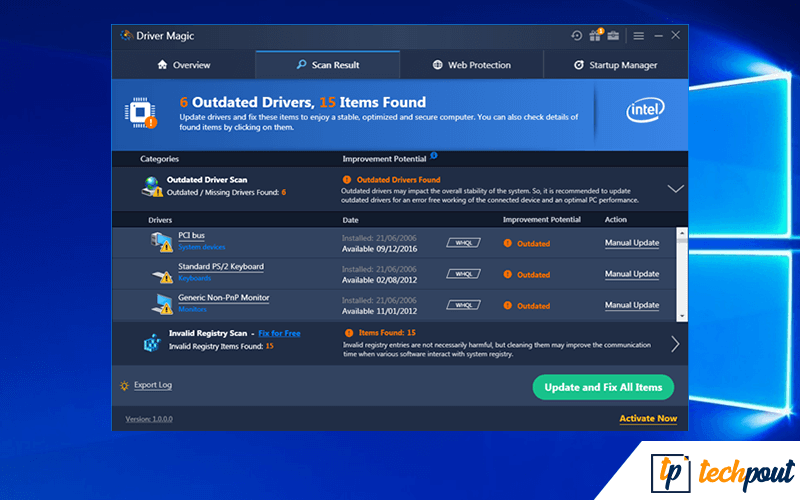Image resolution: width=800 pixels, height=500 pixels.
Task: Open the Generic Non-PnP Monitor name link
Action: (x=223, y=297)
